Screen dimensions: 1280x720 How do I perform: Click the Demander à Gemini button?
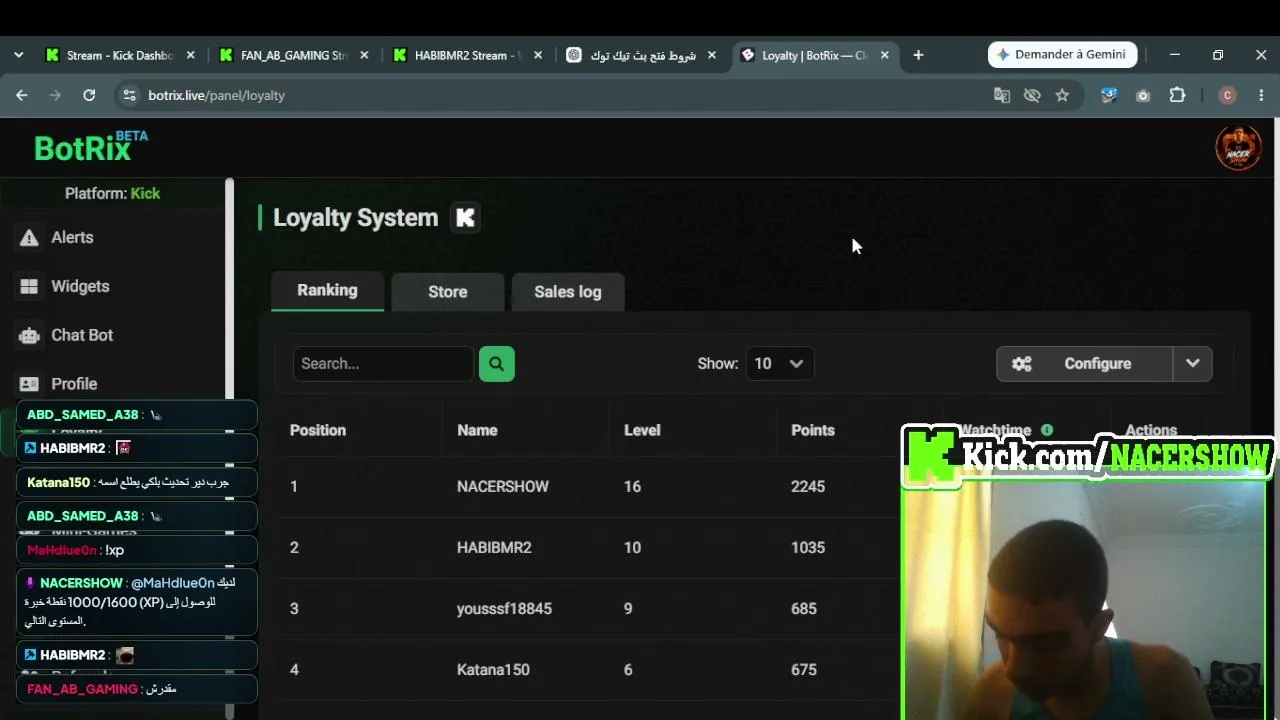point(1062,55)
